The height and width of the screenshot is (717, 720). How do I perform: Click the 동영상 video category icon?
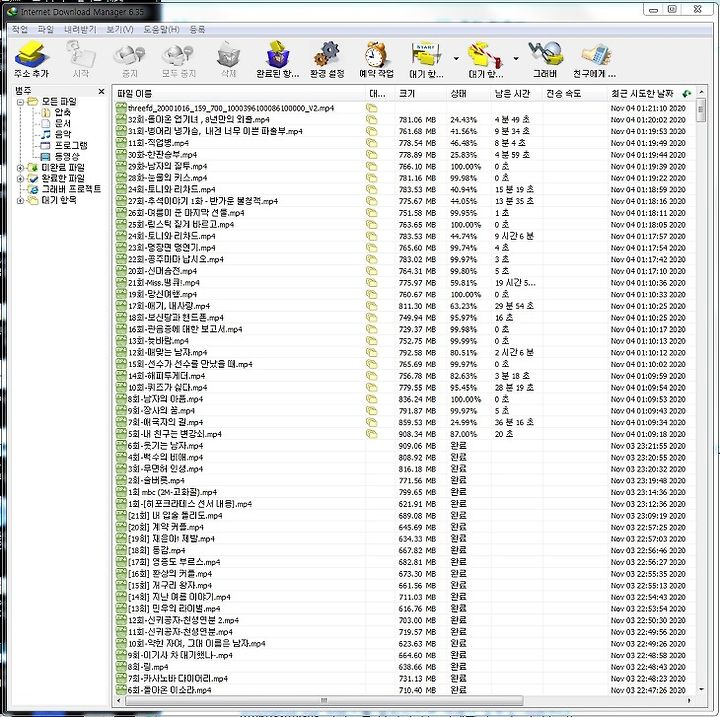click(x=45, y=156)
